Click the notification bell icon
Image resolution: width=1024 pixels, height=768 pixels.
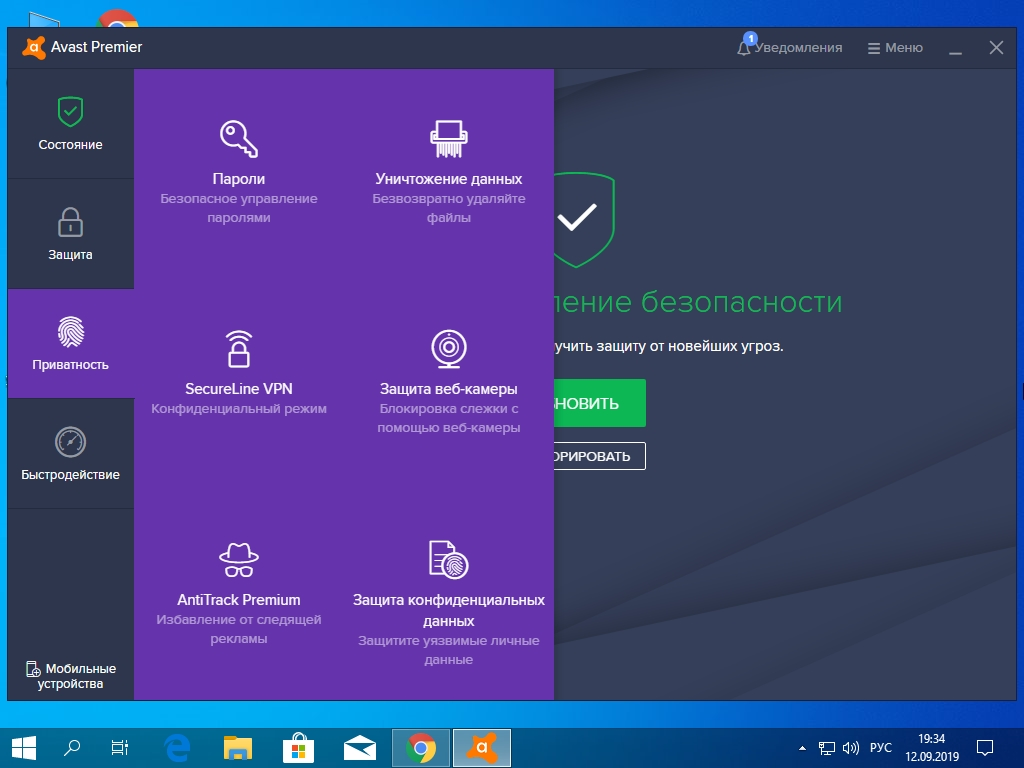(x=743, y=48)
